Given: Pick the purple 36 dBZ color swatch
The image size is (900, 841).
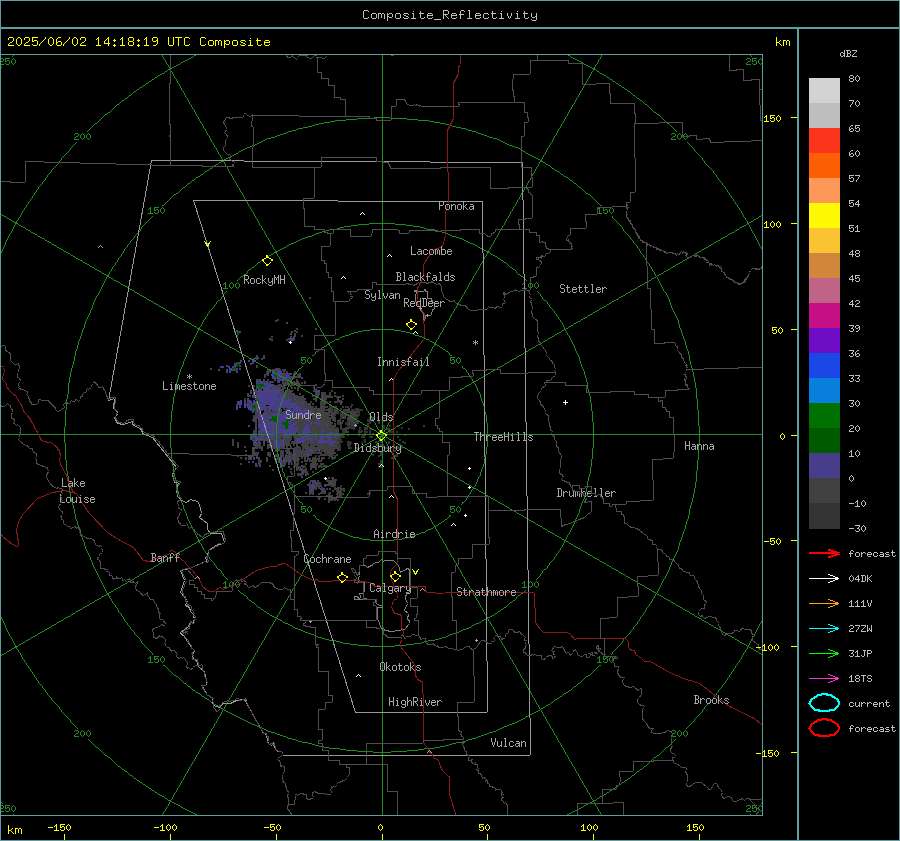Looking at the screenshot, I should [824, 340].
